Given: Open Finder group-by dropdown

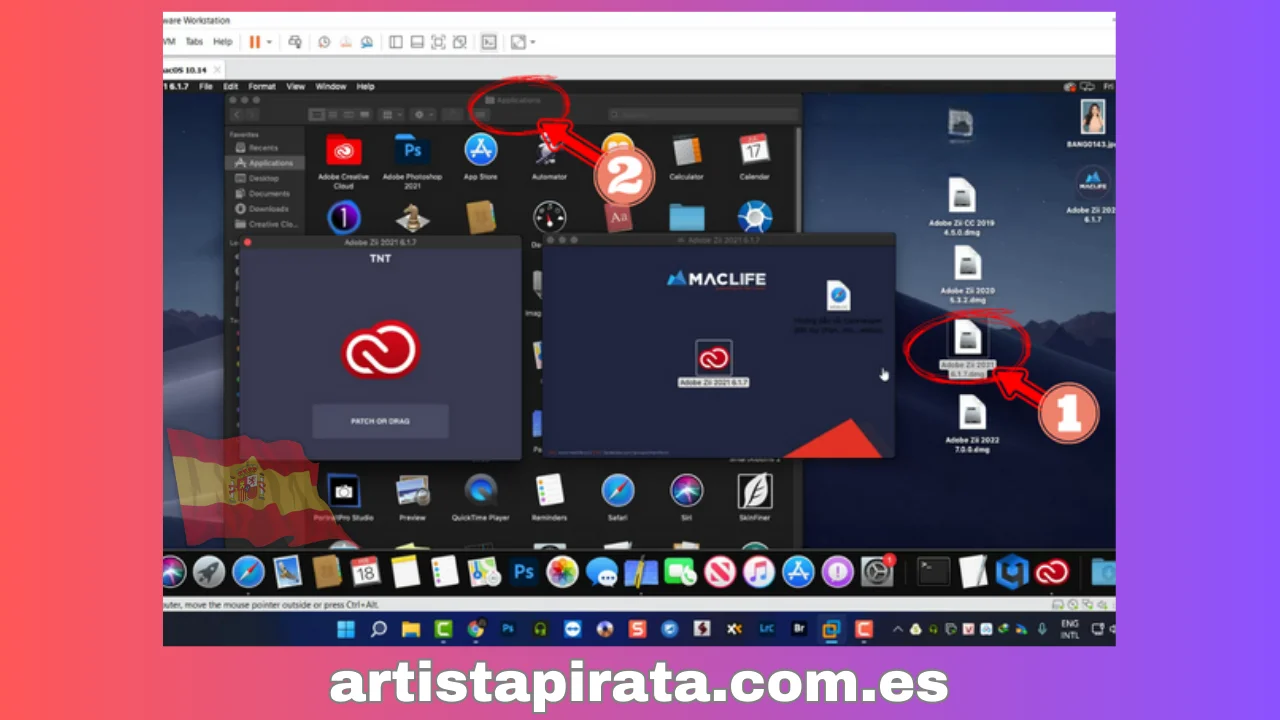Looking at the screenshot, I should tap(392, 115).
